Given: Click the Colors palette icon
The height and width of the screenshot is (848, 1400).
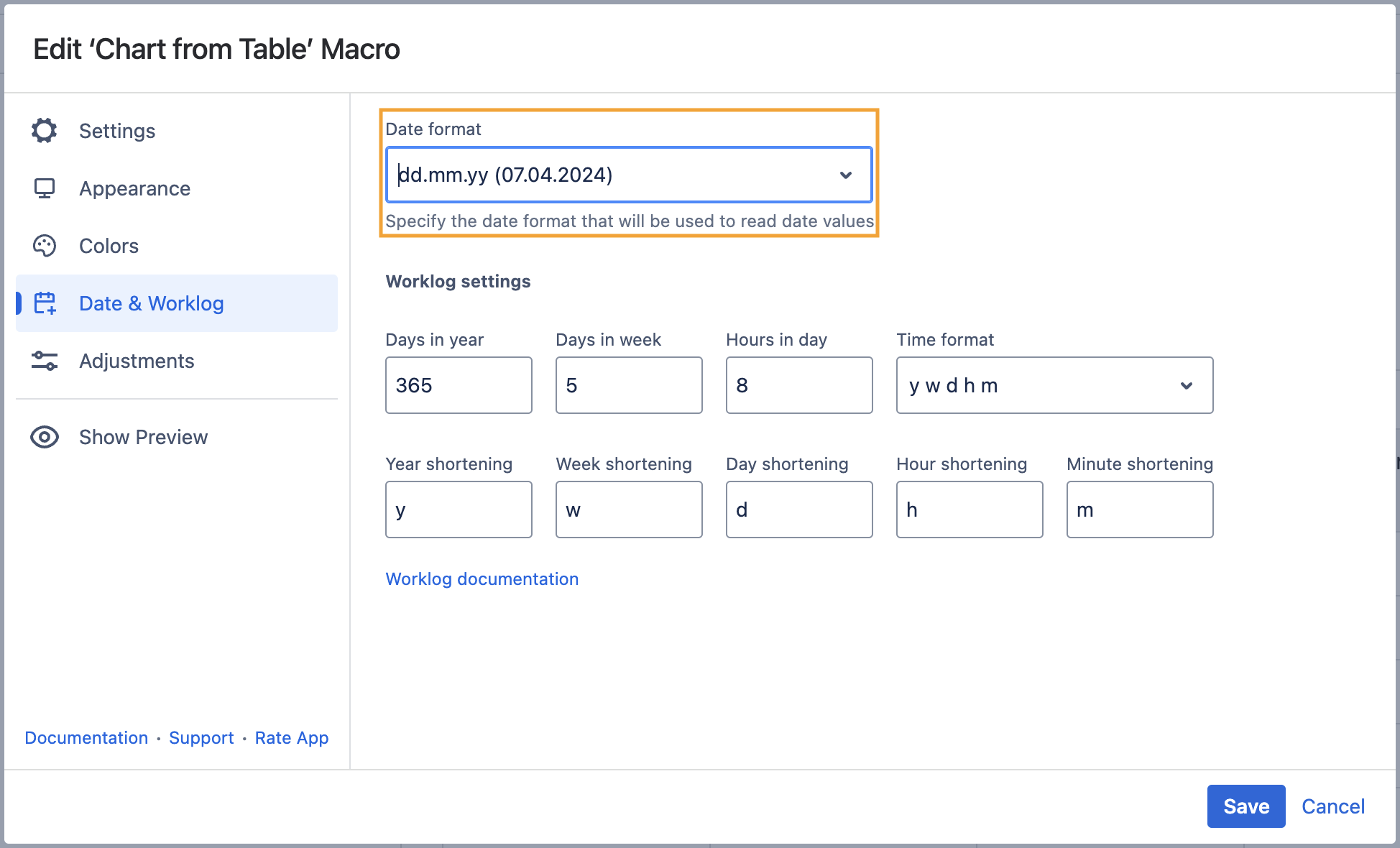Looking at the screenshot, I should [45, 246].
